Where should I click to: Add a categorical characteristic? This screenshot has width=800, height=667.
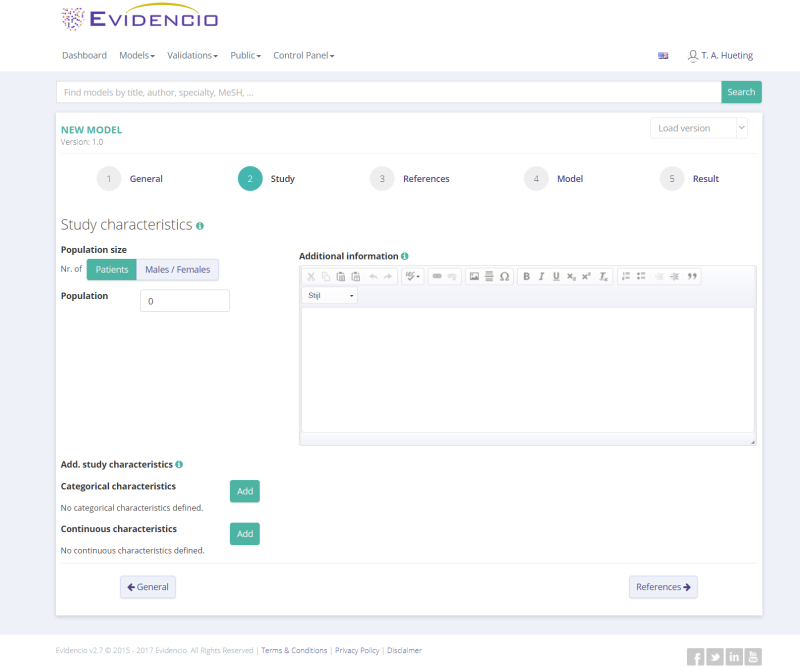245,491
